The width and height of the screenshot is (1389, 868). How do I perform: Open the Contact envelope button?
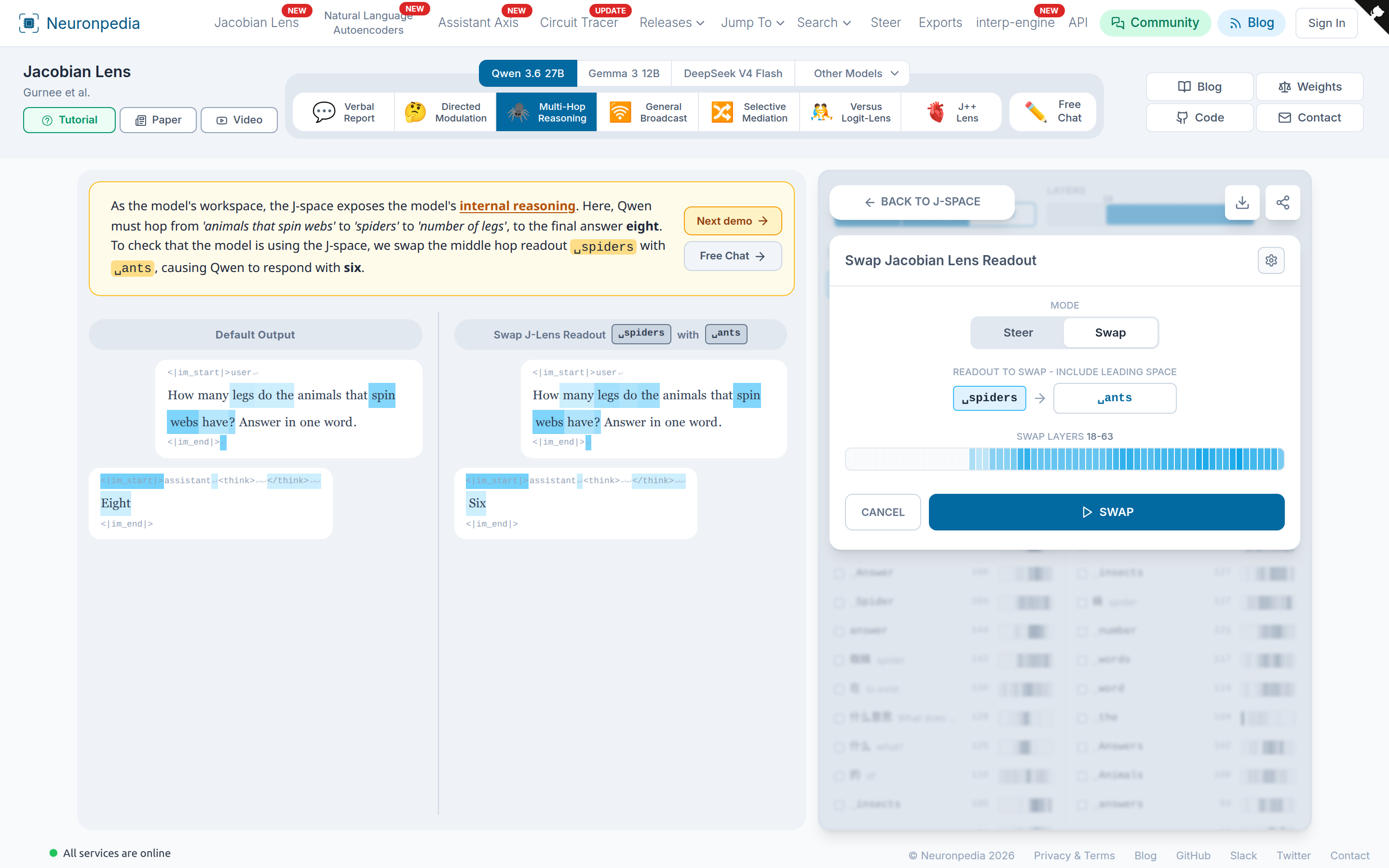(x=1310, y=118)
